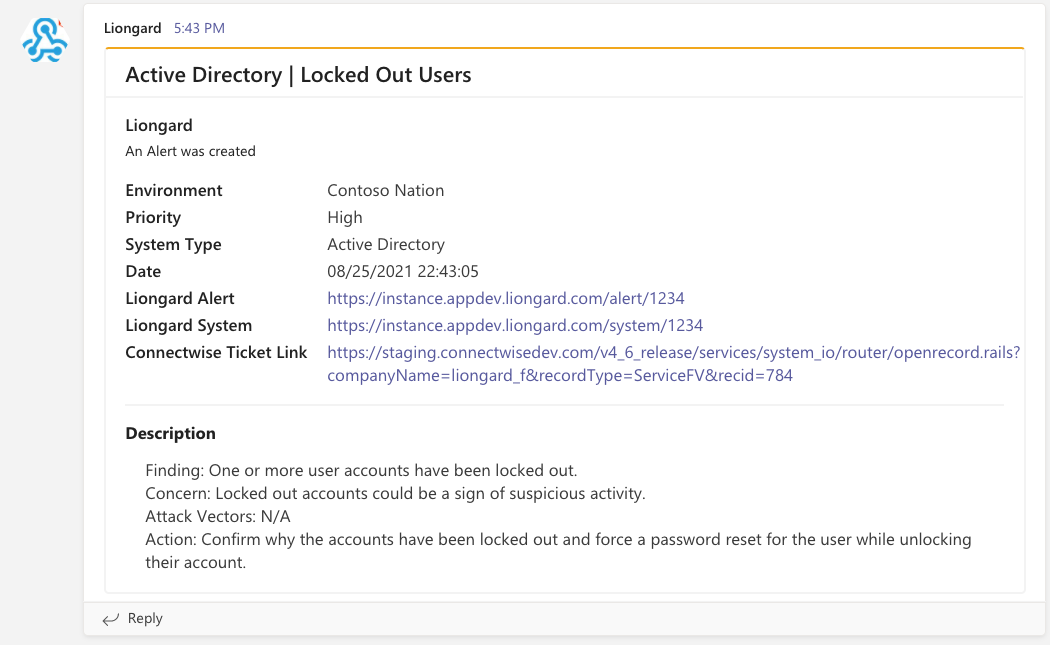Click the Action line about password reset
The height and width of the screenshot is (645, 1050).
(558, 551)
